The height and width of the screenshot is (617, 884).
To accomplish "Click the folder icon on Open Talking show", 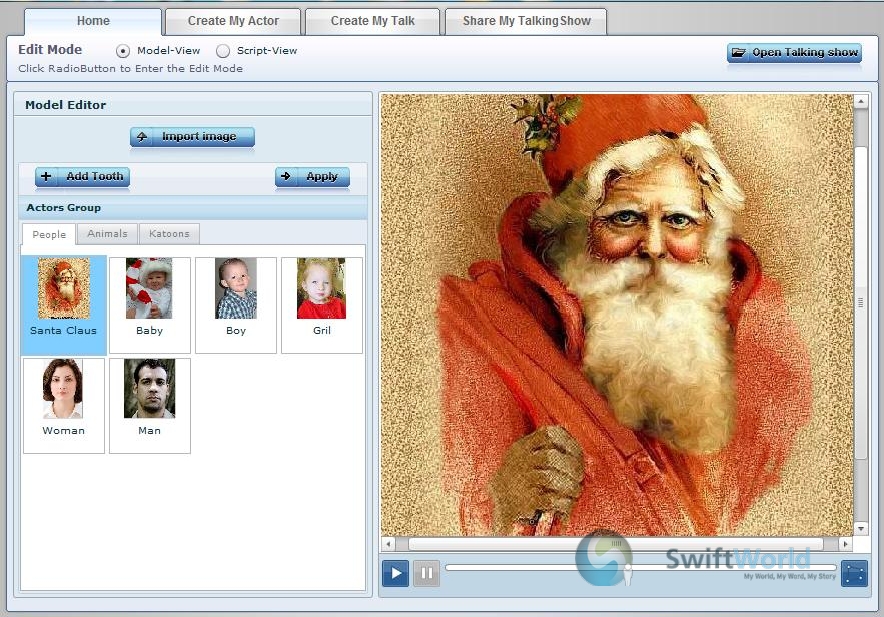I will pyautogui.click(x=738, y=52).
